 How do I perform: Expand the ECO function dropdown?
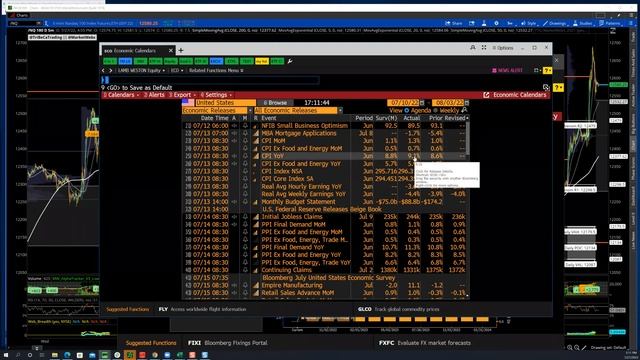tap(177, 71)
